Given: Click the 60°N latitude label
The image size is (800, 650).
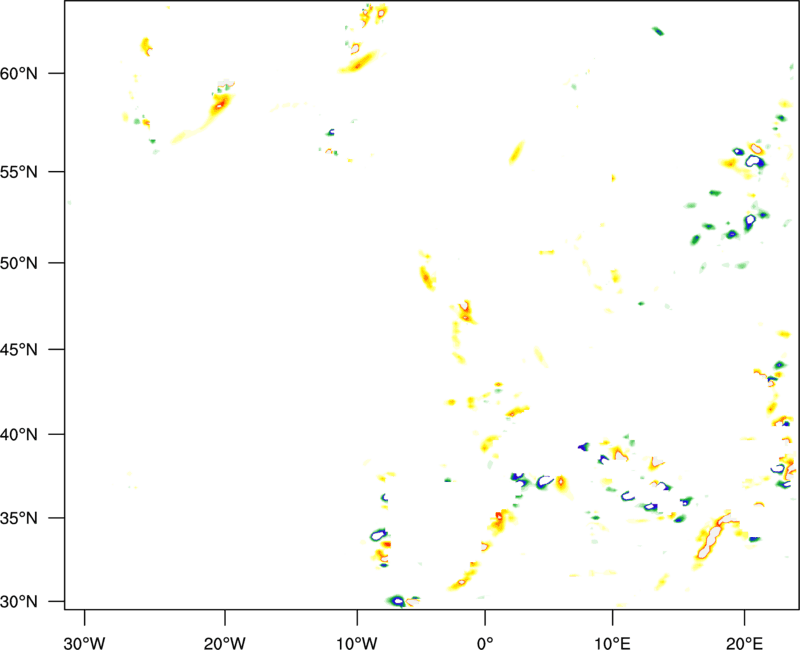Looking at the screenshot, I should coord(19,73).
